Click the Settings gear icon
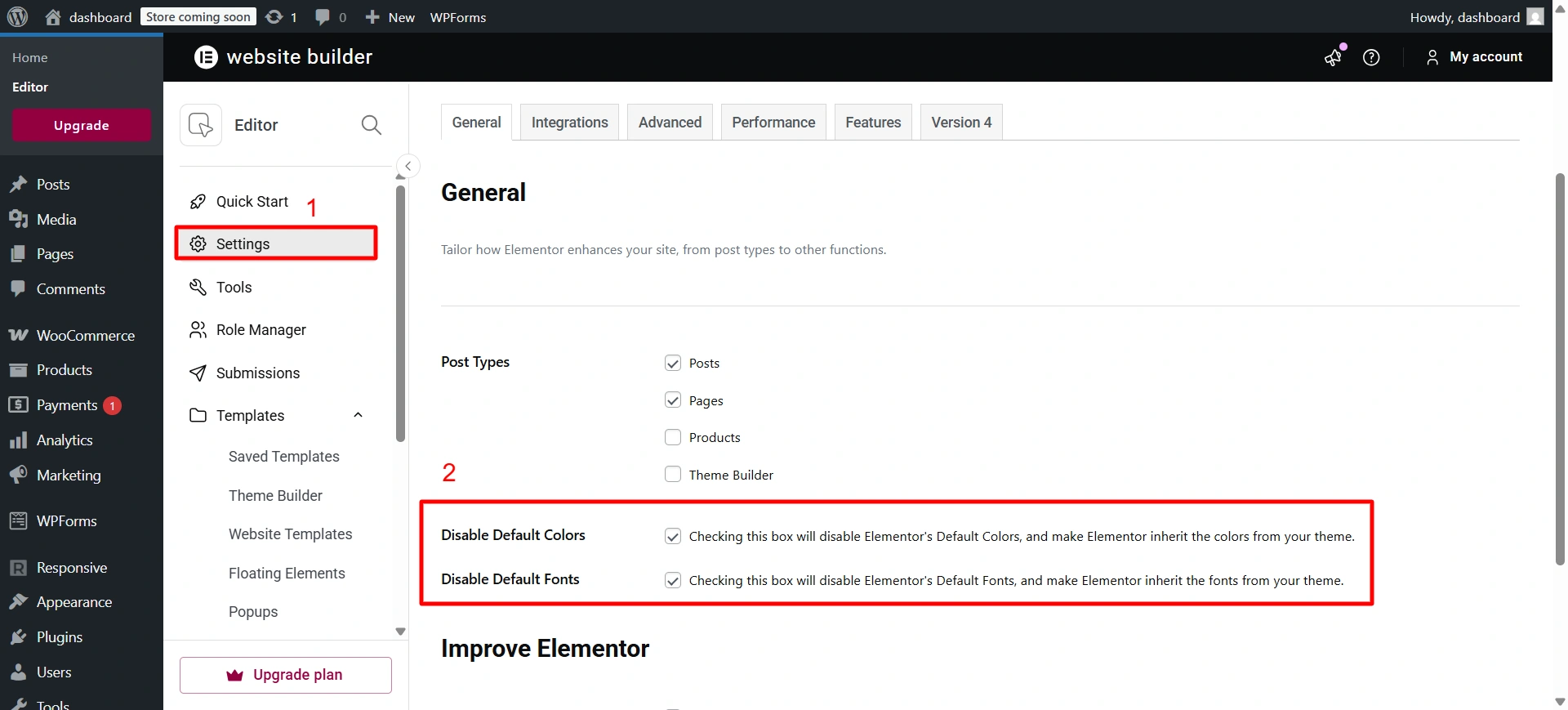The image size is (1568, 710). [x=198, y=244]
